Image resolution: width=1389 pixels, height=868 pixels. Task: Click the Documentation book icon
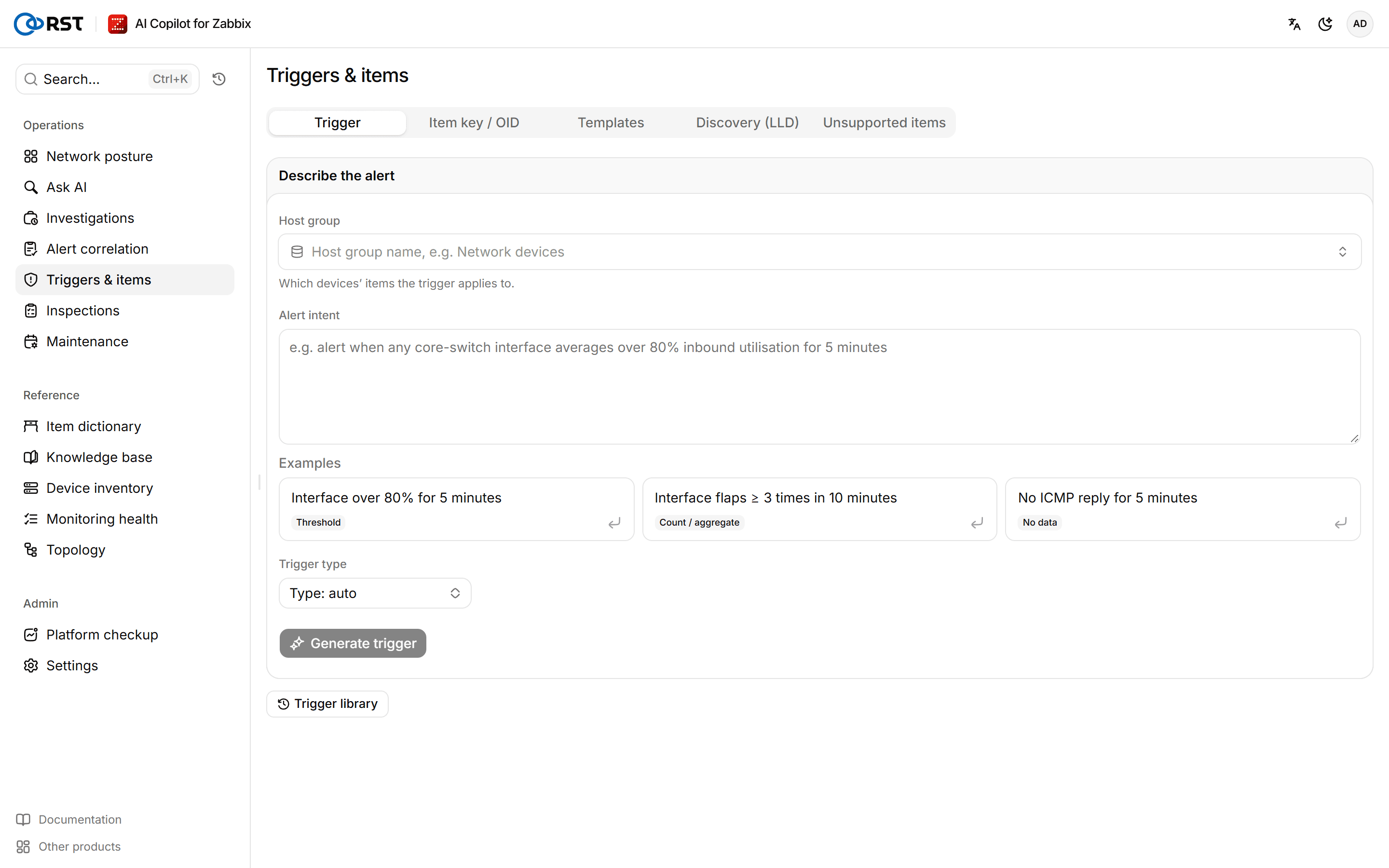[24, 819]
